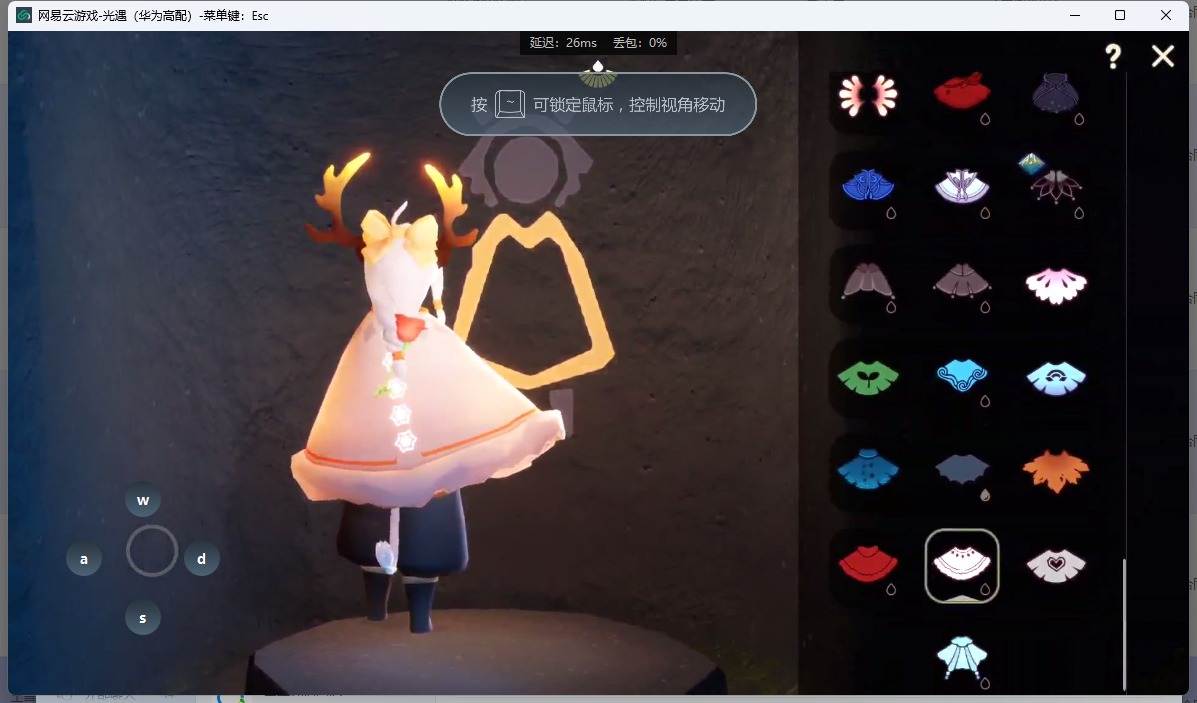
Task: Close the cape selection panel
Action: click(x=1162, y=56)
